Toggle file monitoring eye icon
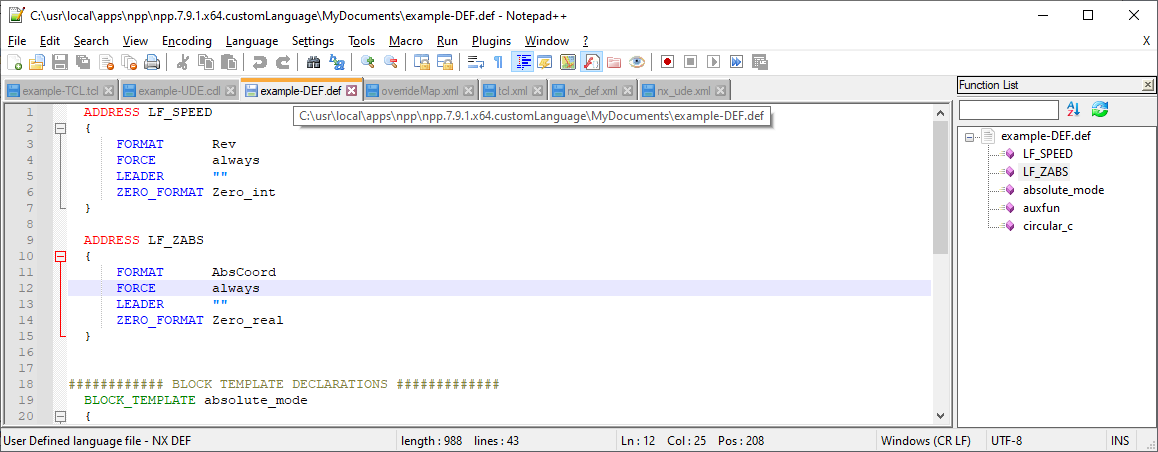1158x452 pixels. click(637, 62)
